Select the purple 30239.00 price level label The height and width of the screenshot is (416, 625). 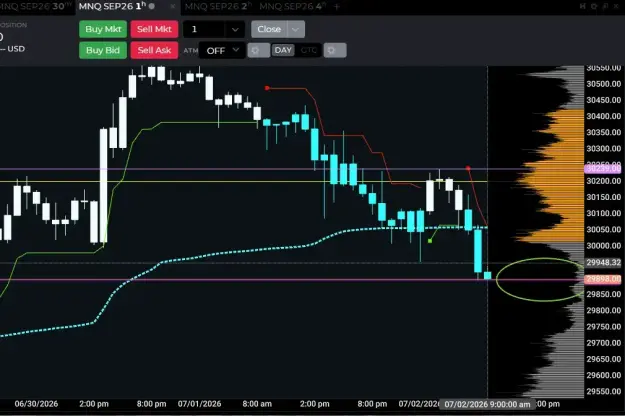tap(603, 169)
